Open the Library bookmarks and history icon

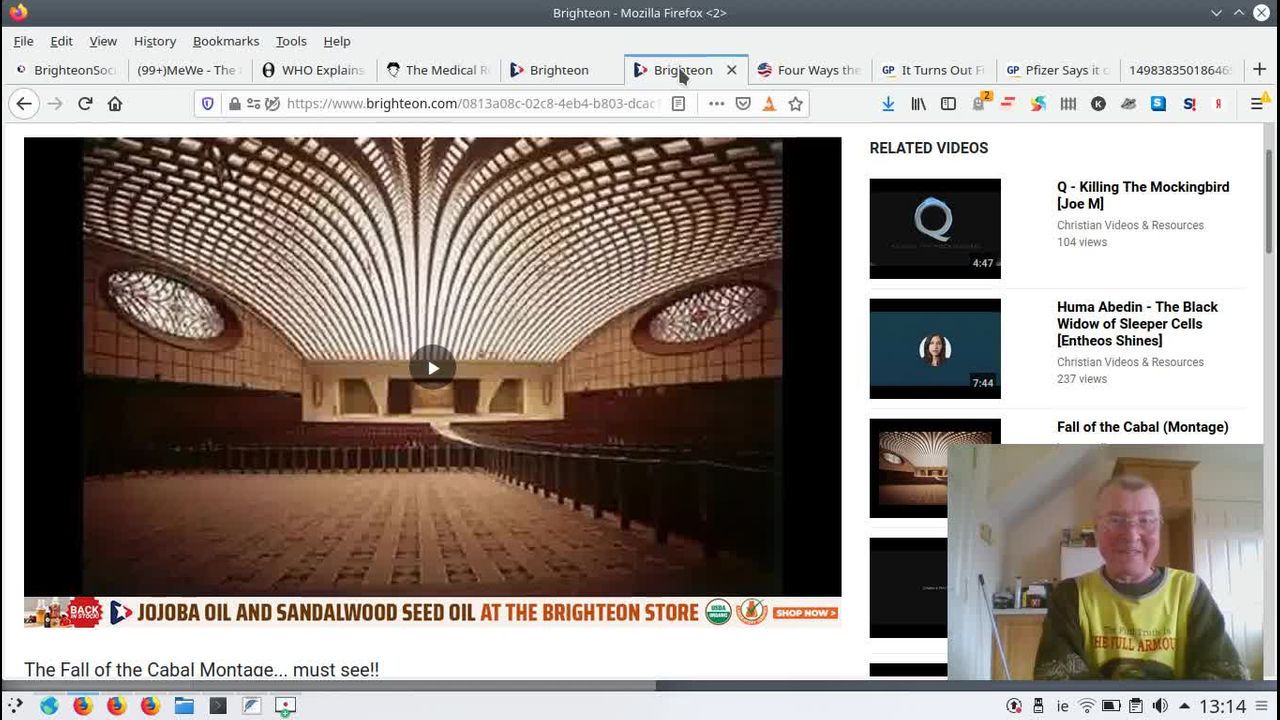click(918, 104)
